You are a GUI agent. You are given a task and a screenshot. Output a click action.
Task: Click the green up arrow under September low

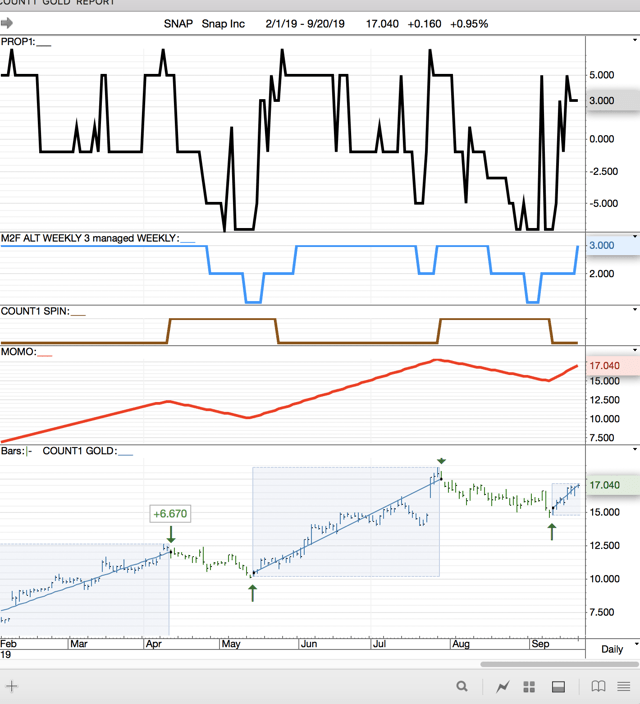552,532
